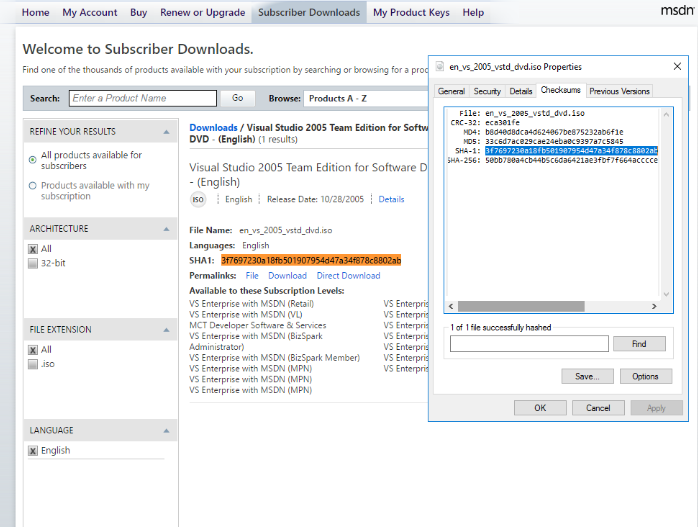Click the Cancel button

click(x=598, y=408)
